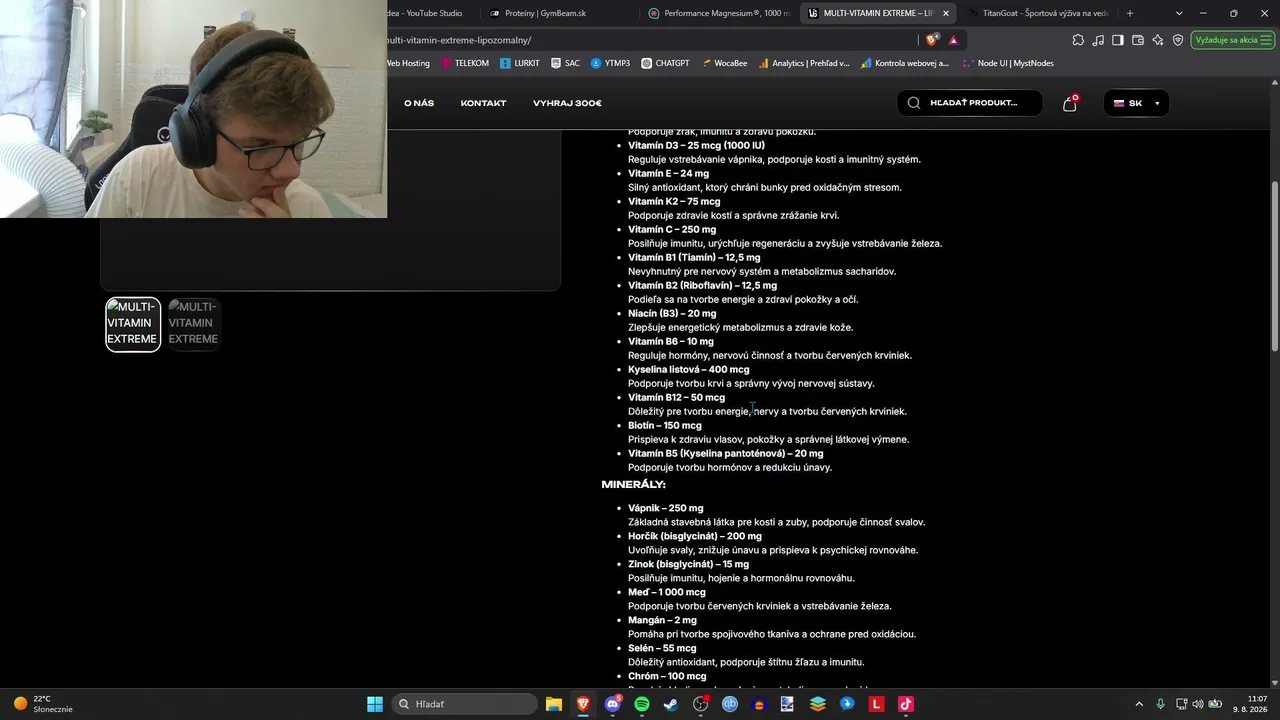This screenshot has width=1280, height=720.
Task: Click the 'Horčík (bisglycinát) – 200 mg' text
Action: pyautogui.click(x=695, y=536)
